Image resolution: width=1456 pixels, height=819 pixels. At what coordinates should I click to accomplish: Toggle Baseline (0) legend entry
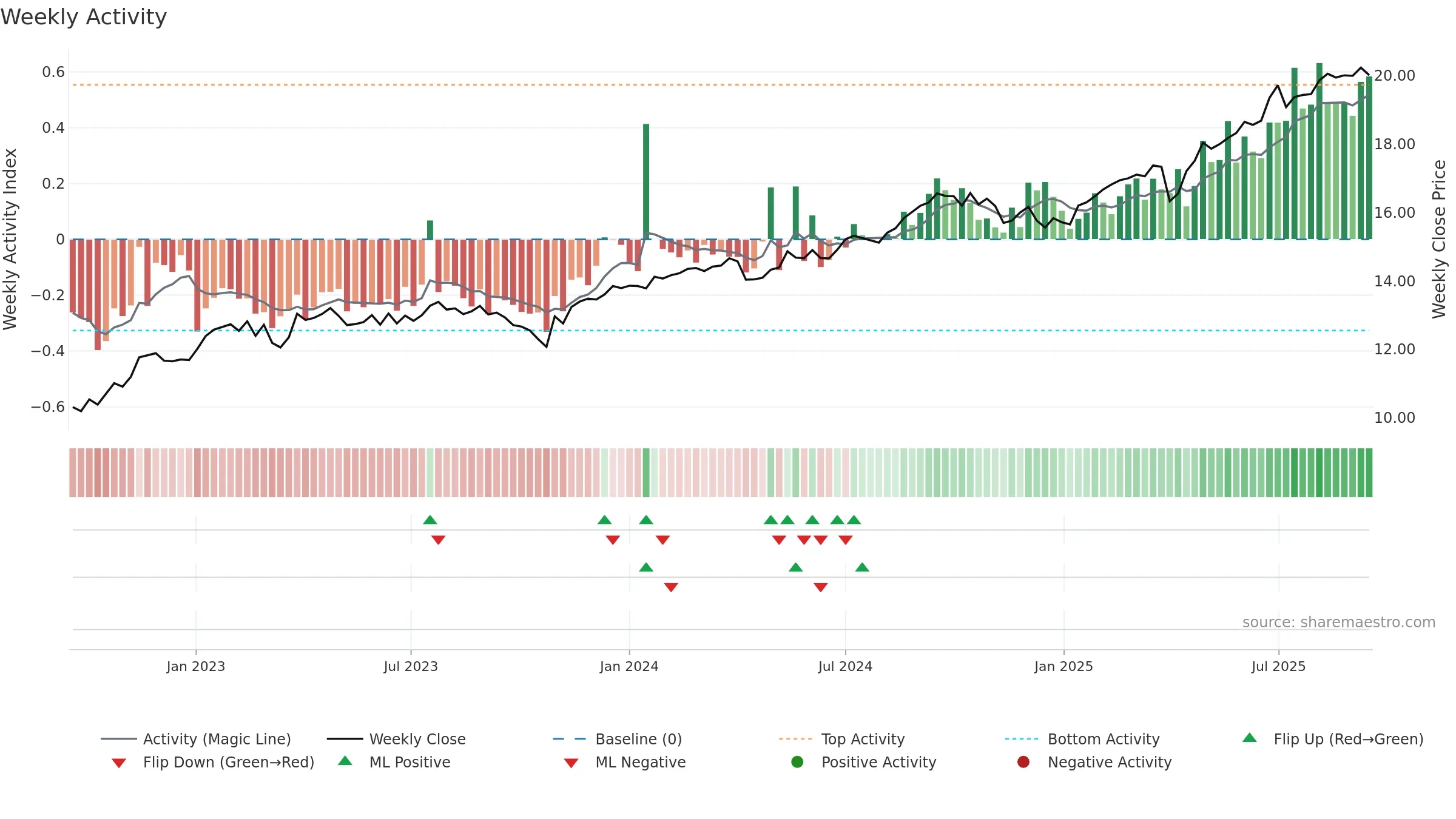(x=618, y=739)
